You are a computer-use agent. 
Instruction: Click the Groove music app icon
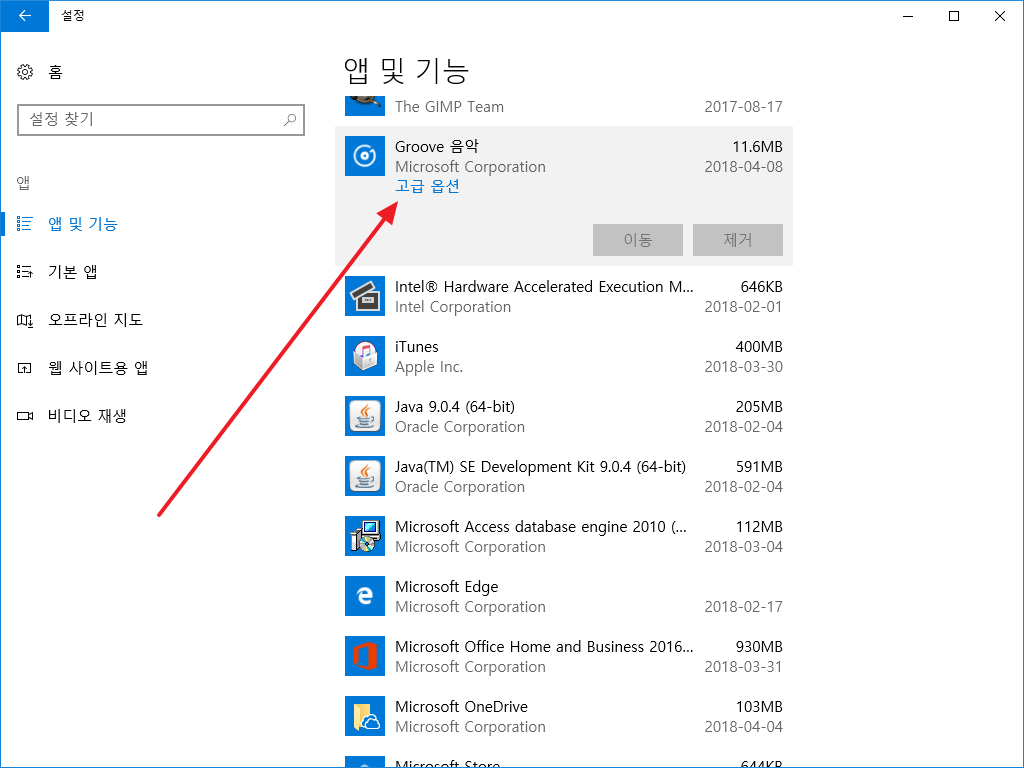(364, 156)
